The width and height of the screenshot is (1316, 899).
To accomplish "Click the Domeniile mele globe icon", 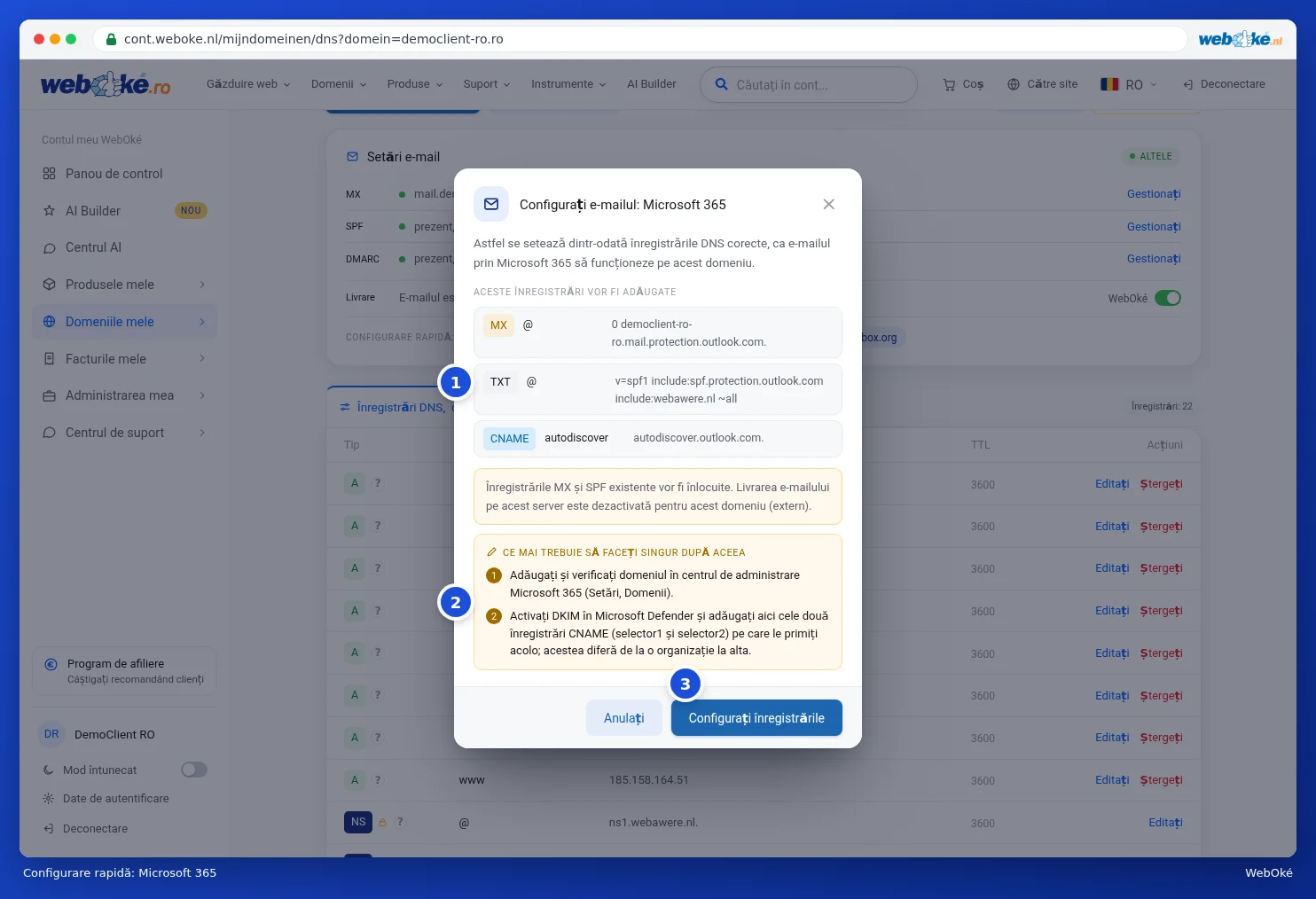I will [50, 322].
